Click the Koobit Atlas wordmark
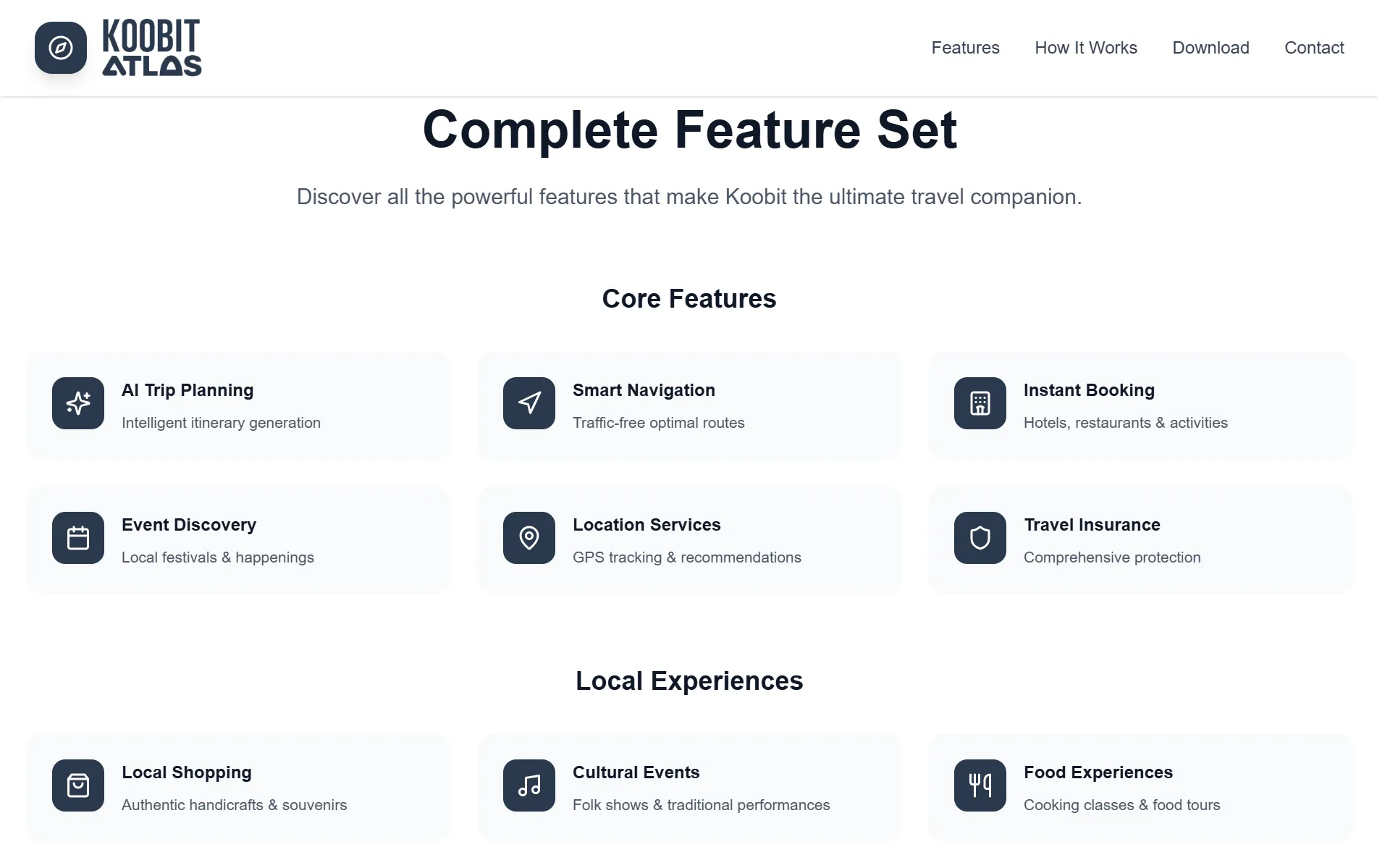1377x868 pixels. 151,48
